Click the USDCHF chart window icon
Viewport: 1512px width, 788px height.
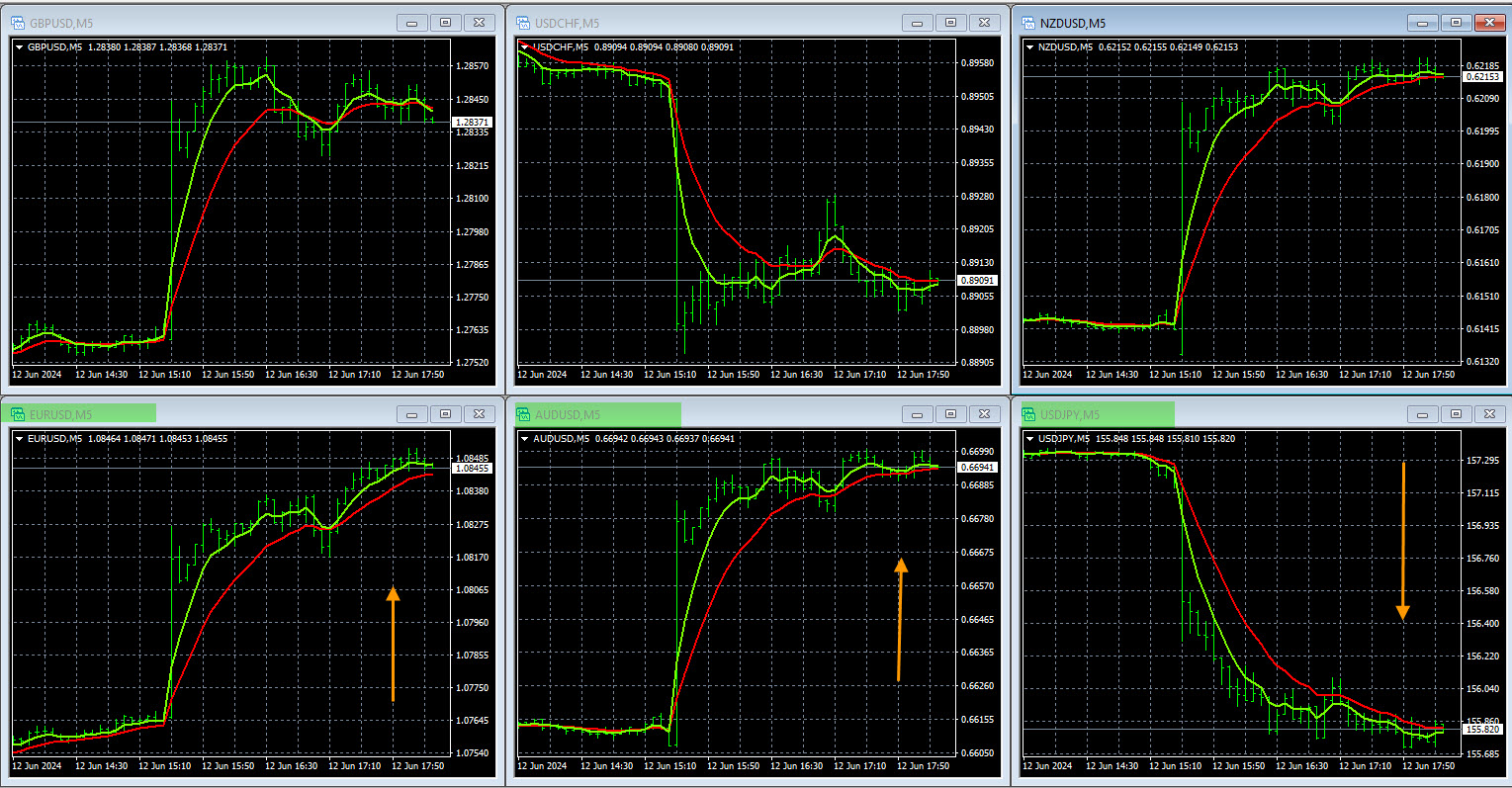click(523, 23)
